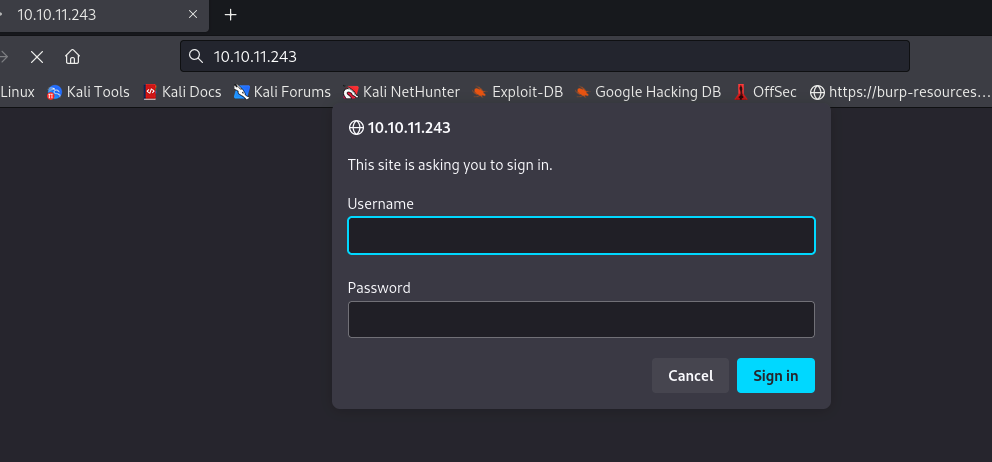Image resolution: width=992 pixels, height=462 pixels.
Task: Click the forward navigation arrow
Action: [x=5, y=56]
